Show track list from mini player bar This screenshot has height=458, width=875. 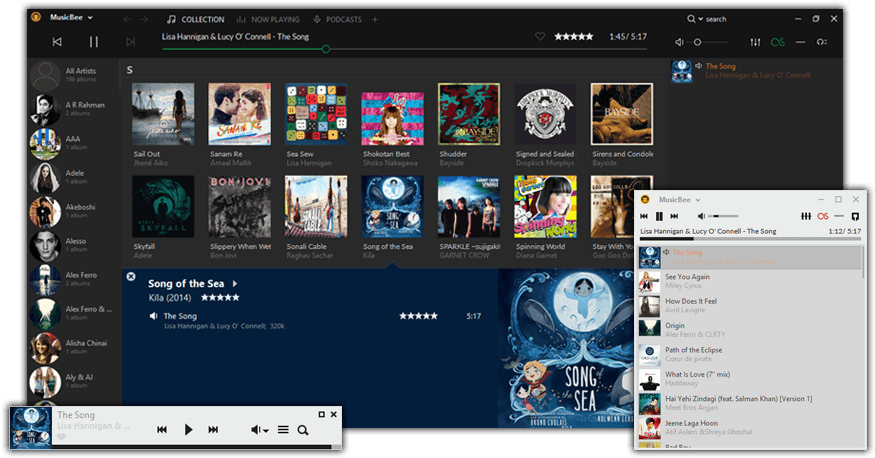click(283, 430)
